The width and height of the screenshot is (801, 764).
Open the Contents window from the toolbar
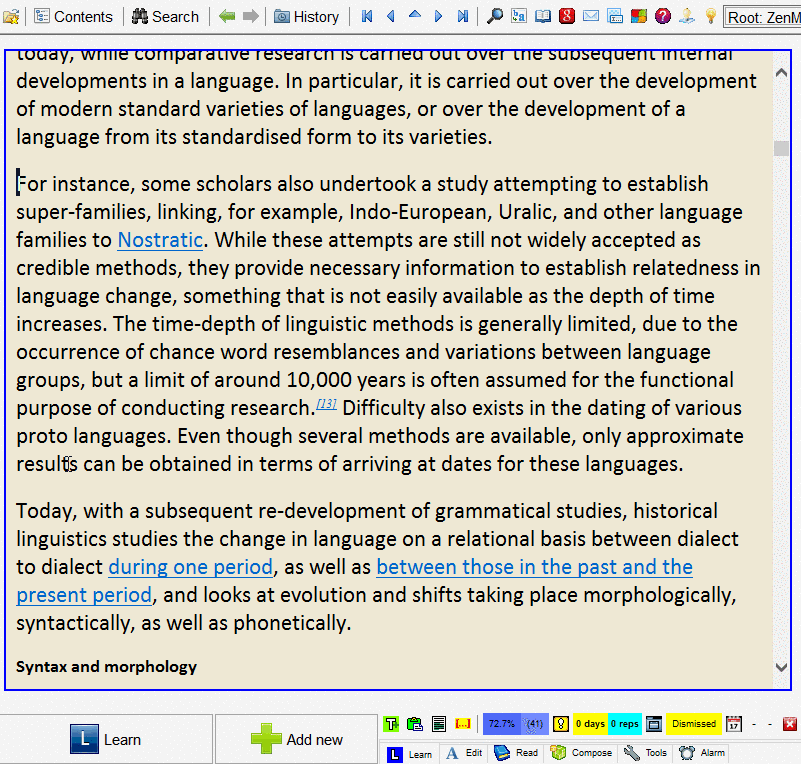[73, 16]
